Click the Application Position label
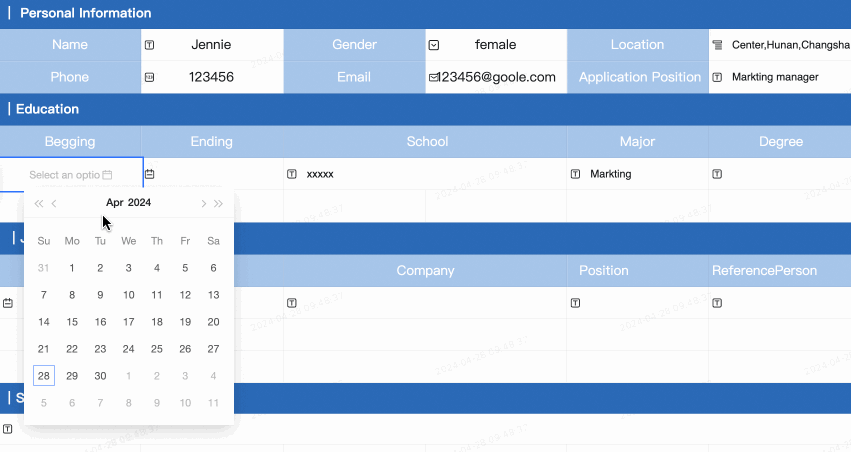This screenshot has width=851, height=452. [640, 77]
